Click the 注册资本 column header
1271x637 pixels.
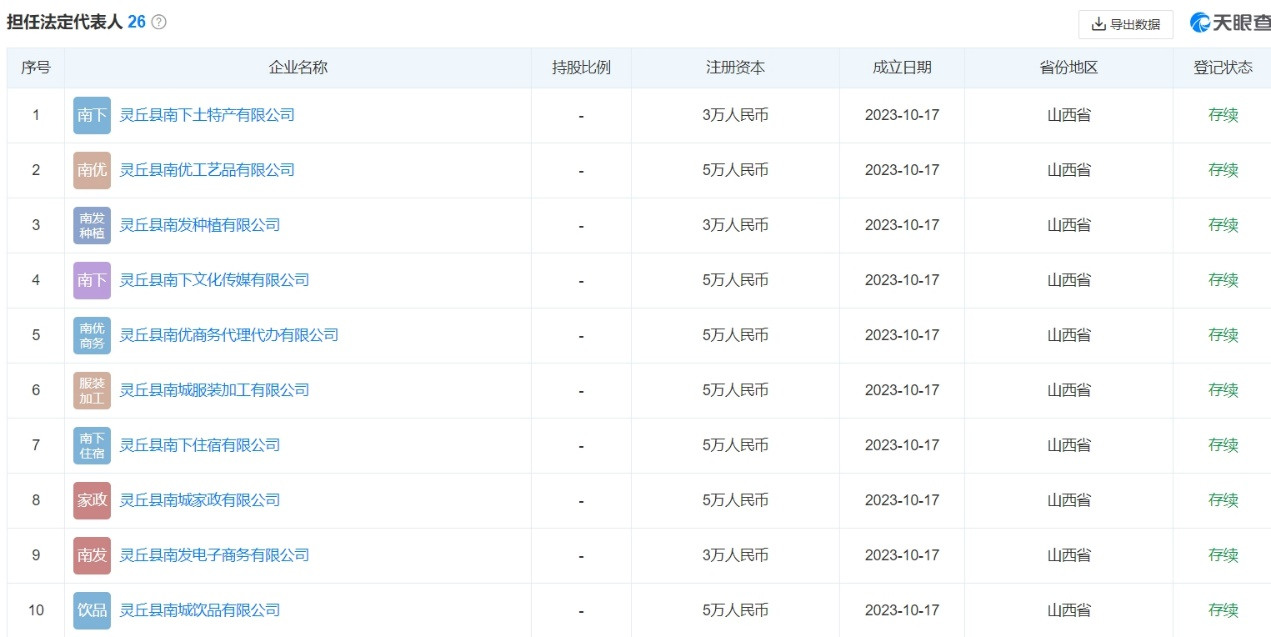(735, 67)
